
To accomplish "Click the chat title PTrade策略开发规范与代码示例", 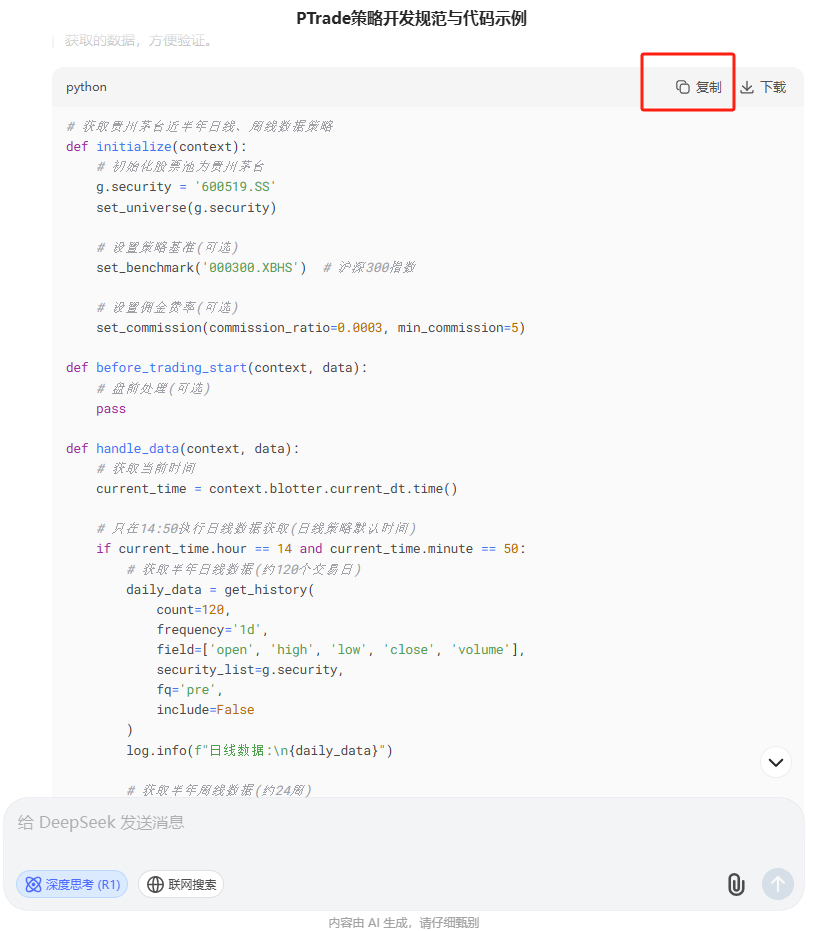I will (411, 18).
